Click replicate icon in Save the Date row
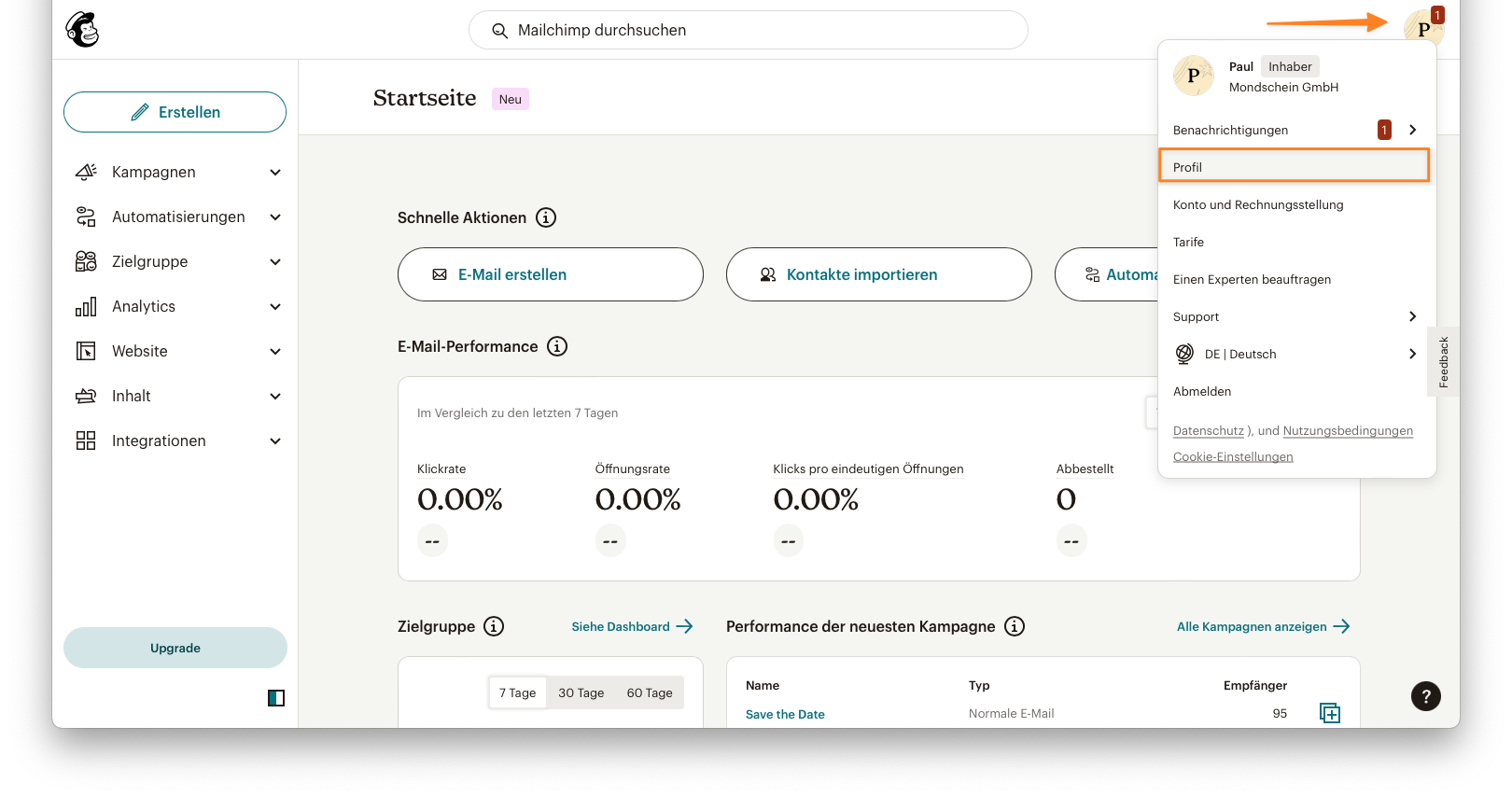1512x797 pixels. click(1330, 713)
